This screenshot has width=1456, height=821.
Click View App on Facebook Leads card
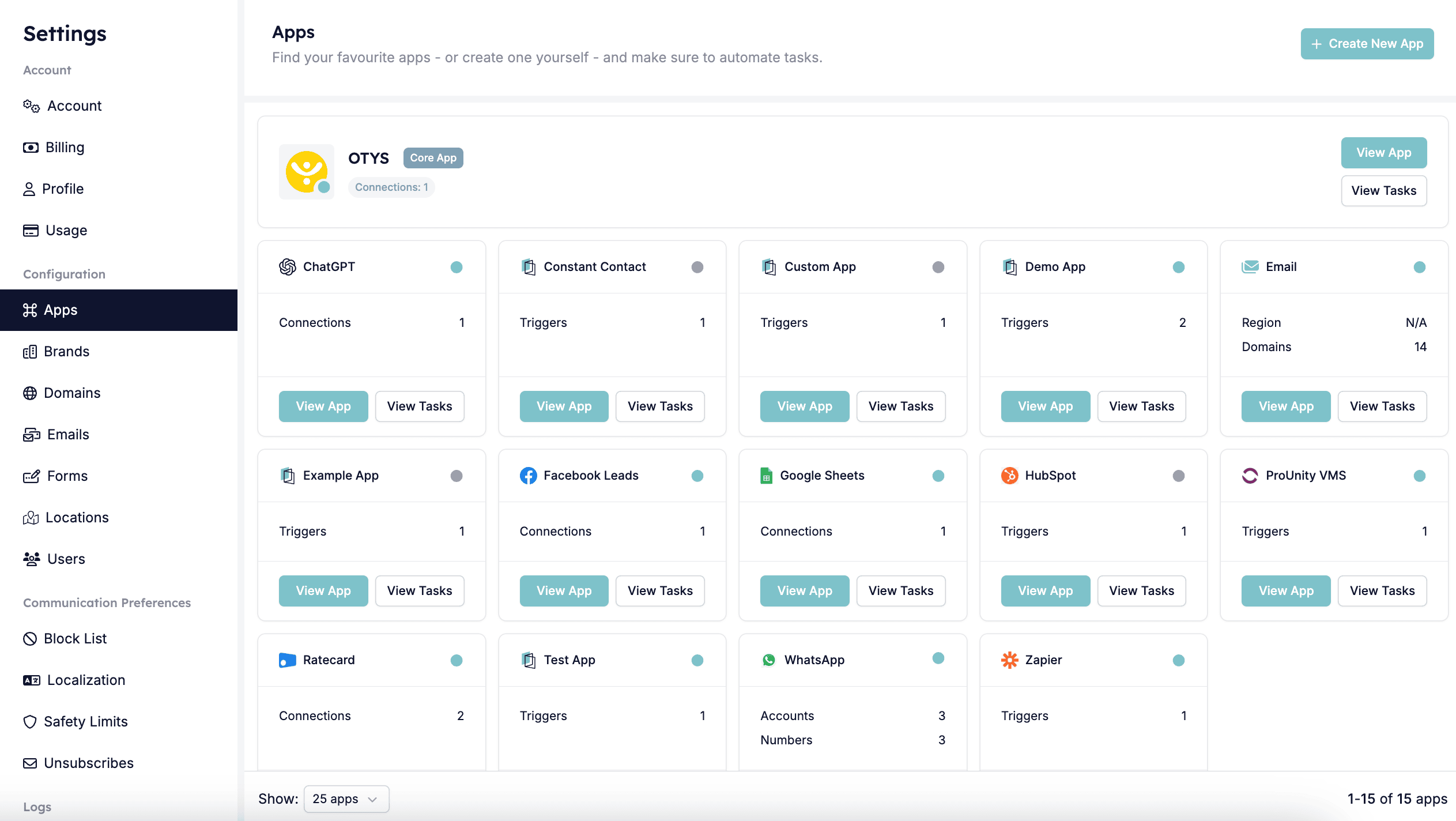coord(564,591)
